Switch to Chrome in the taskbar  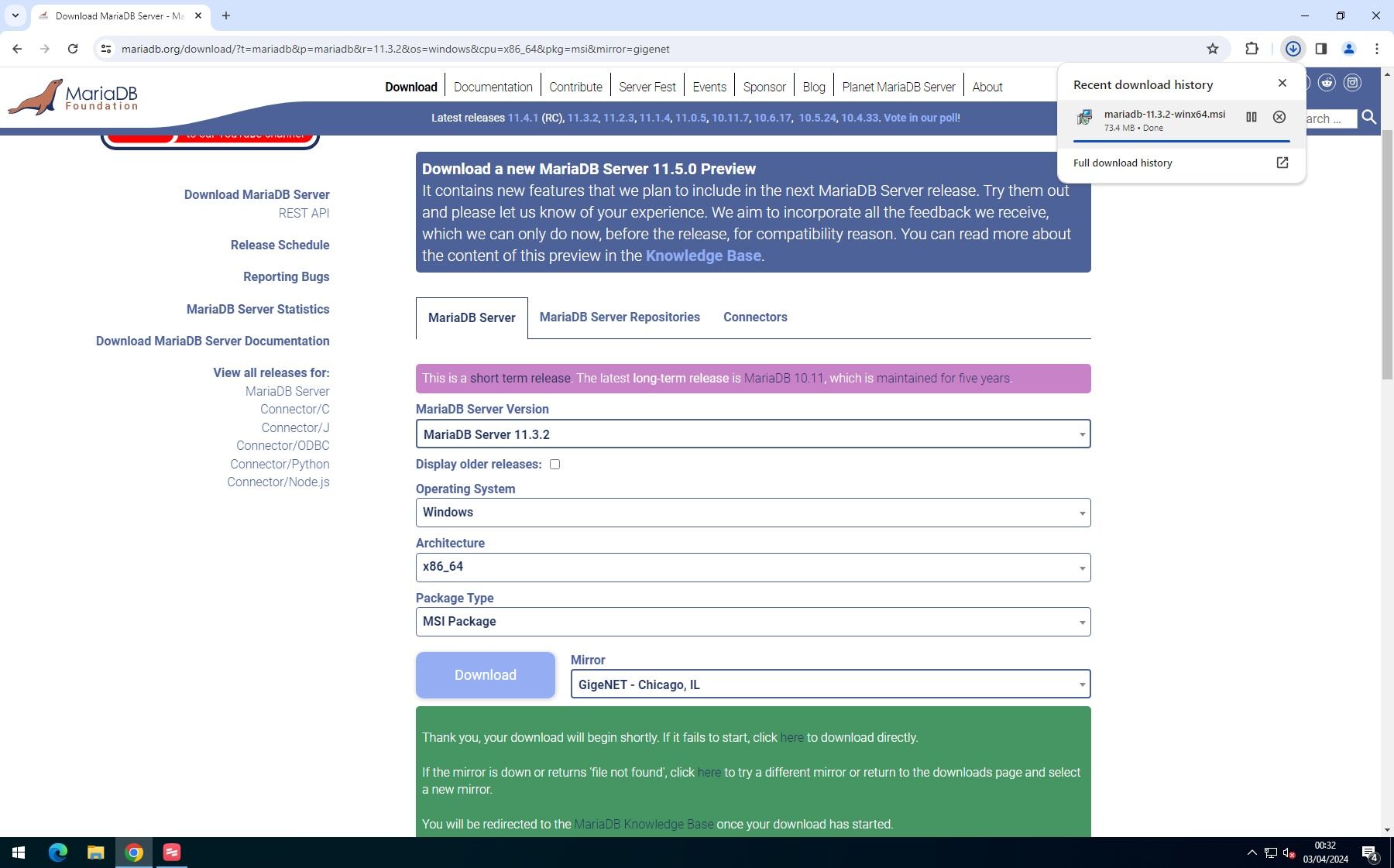point(134,853)
